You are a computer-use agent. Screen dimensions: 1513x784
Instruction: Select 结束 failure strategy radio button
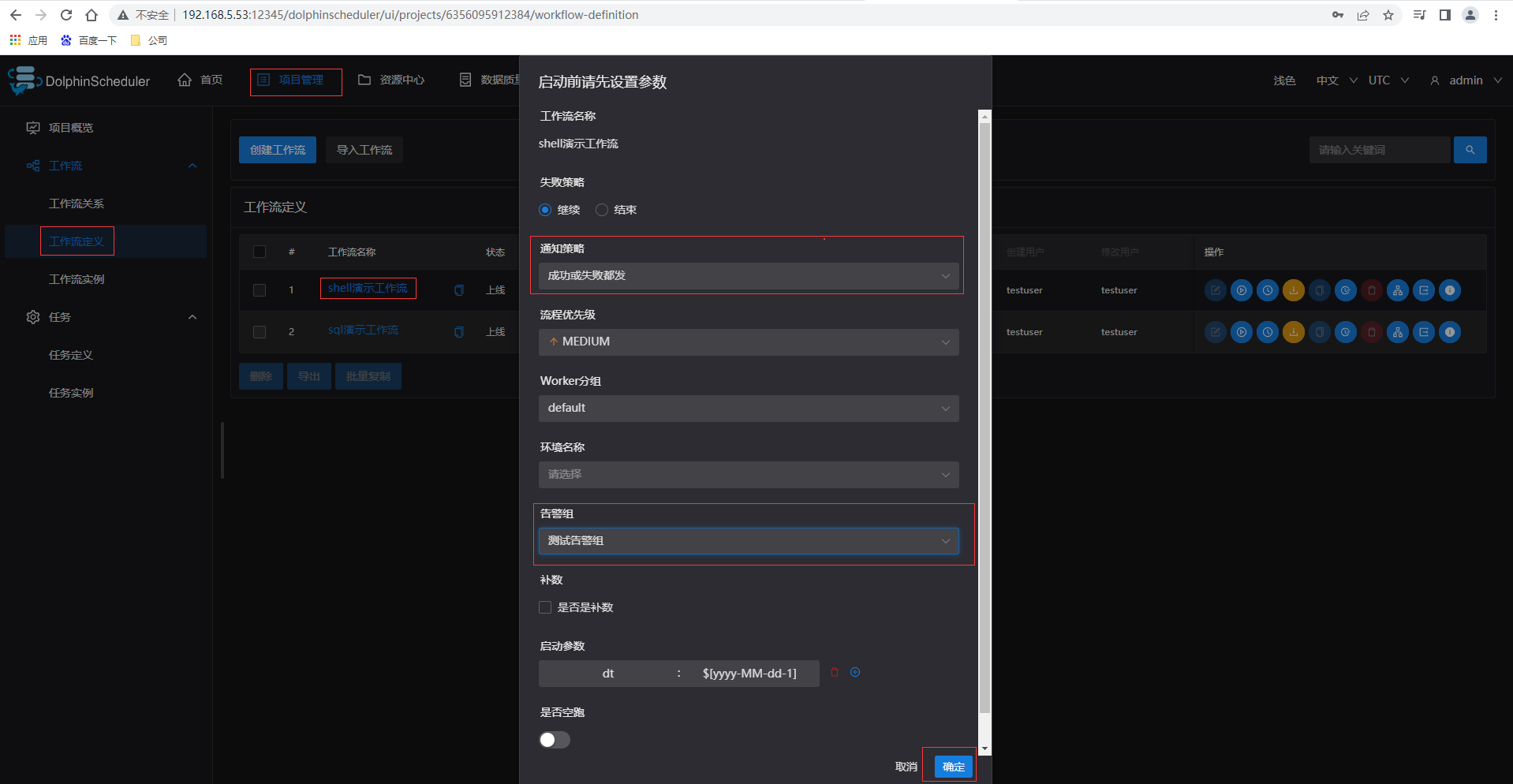(602, 210)
